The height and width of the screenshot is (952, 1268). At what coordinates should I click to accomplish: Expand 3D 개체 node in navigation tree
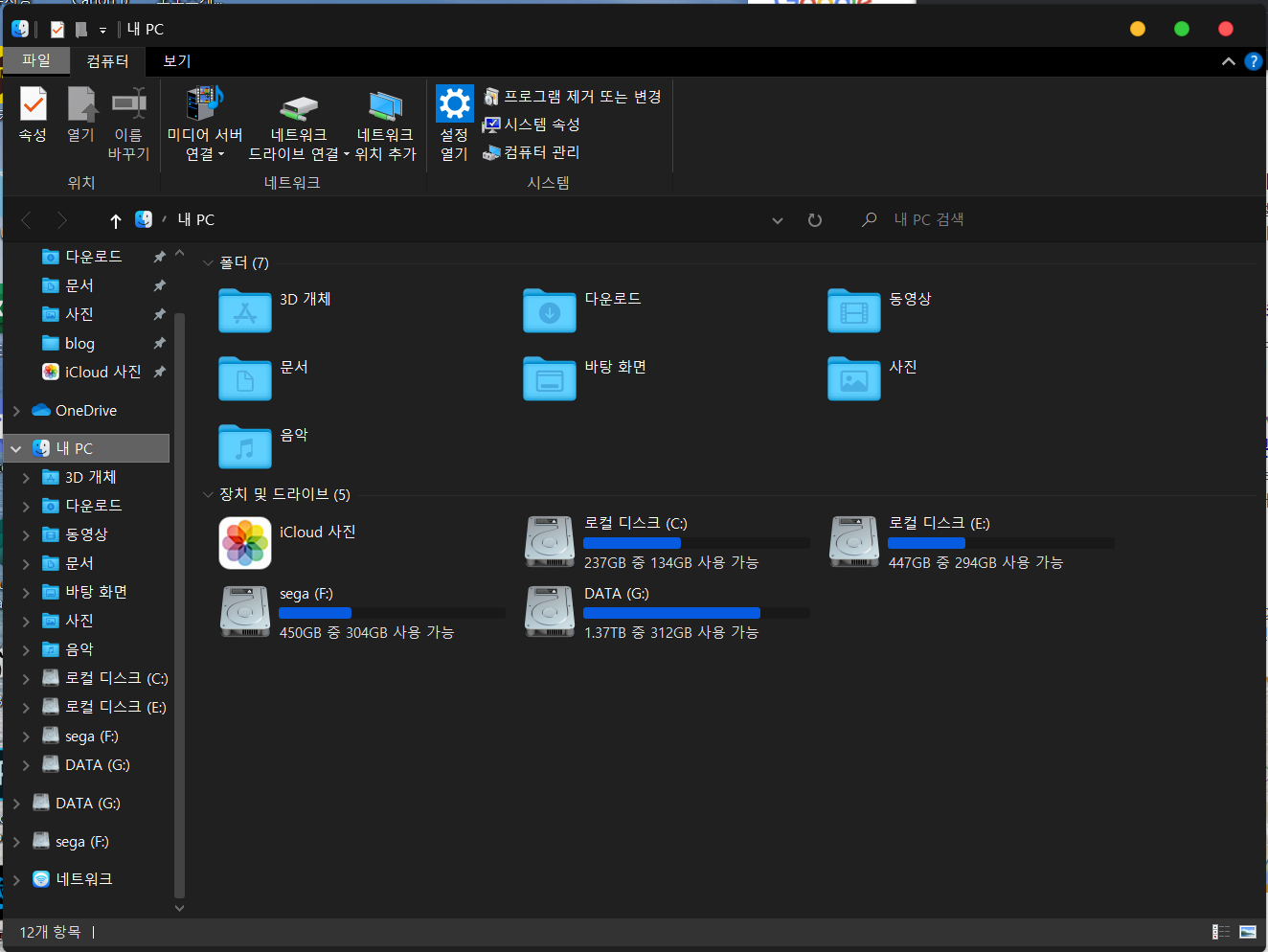pos(26,477)
